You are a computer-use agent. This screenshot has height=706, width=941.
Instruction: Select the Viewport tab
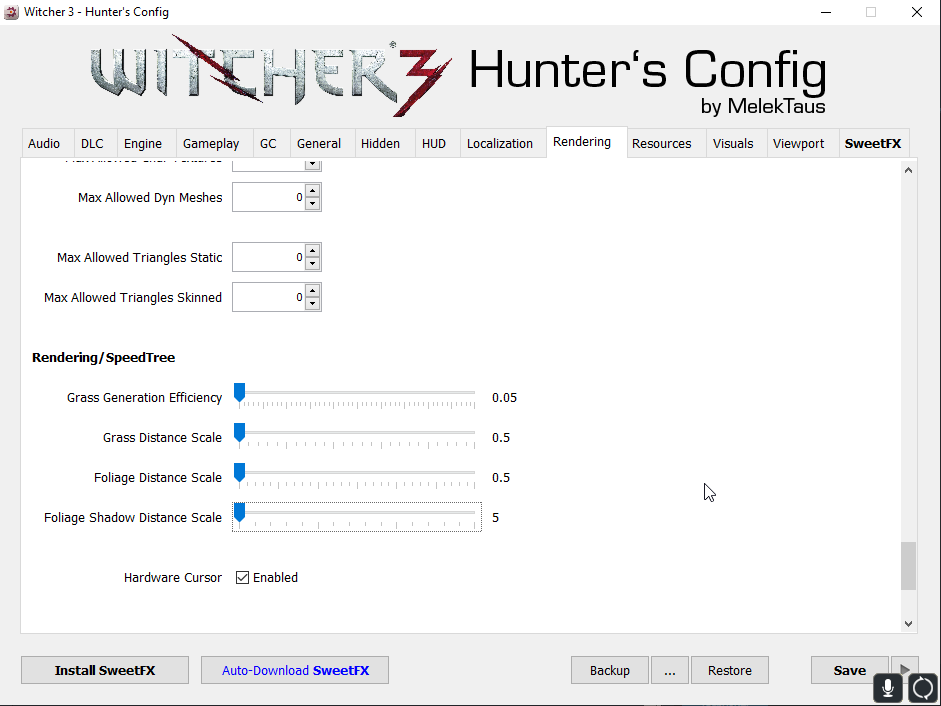[x=803, y=143]
